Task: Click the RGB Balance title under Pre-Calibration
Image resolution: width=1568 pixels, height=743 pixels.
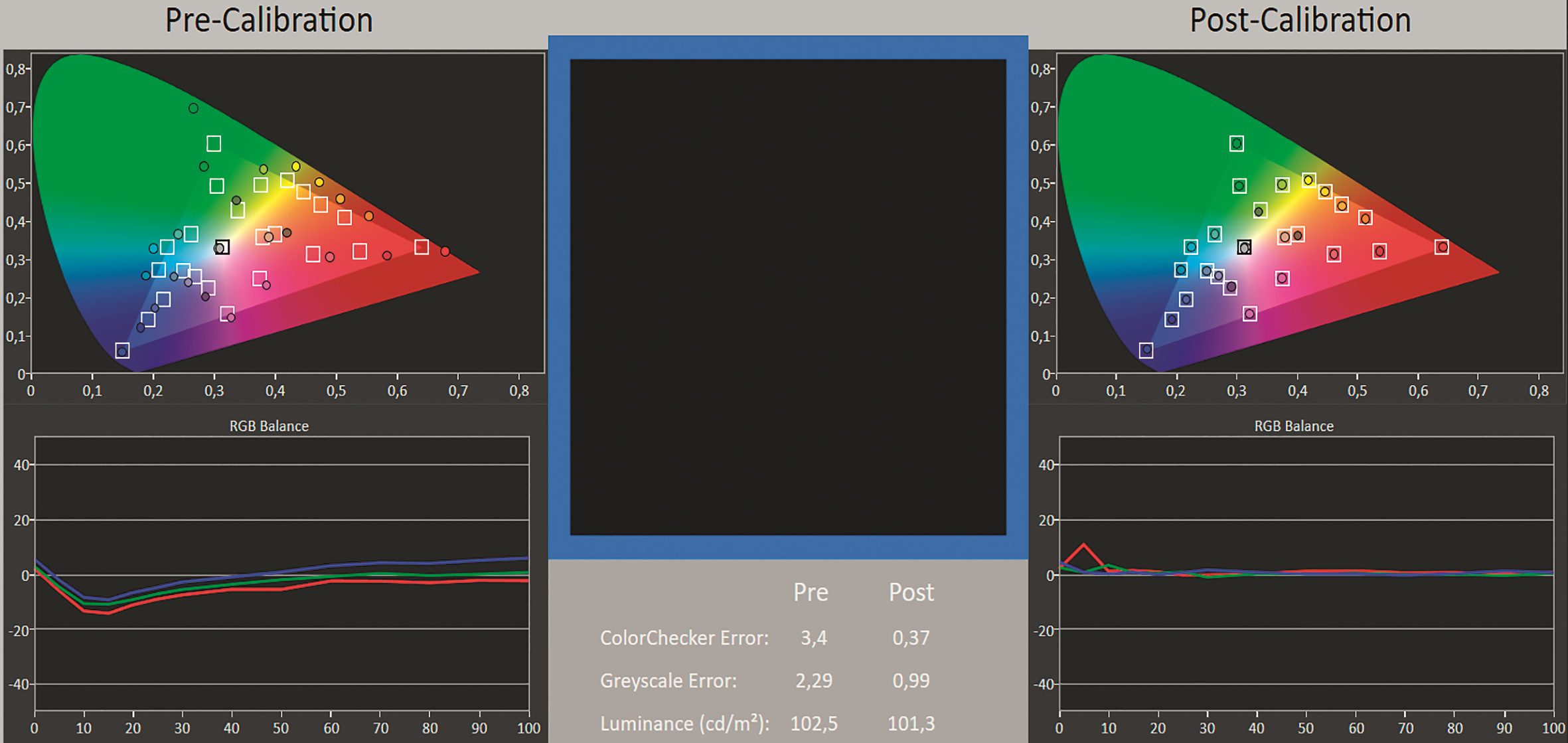Action: tap(269, 426)
